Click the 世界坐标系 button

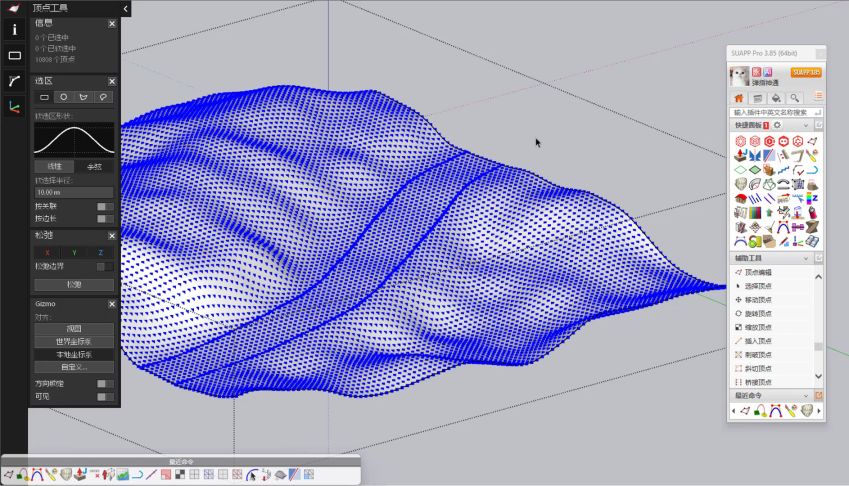(x=74, y=341)
